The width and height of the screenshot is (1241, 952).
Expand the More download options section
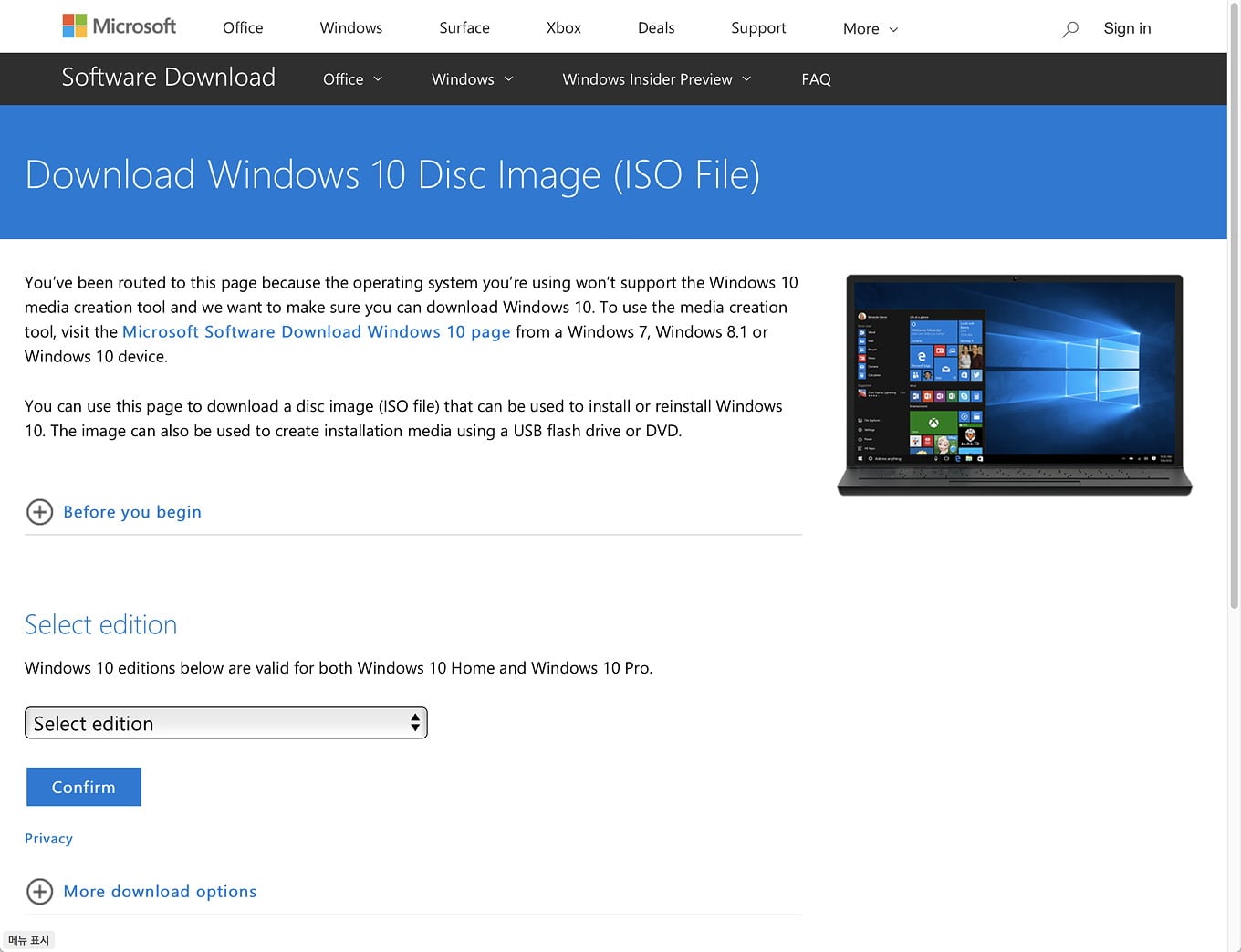(x=160, y=892)
